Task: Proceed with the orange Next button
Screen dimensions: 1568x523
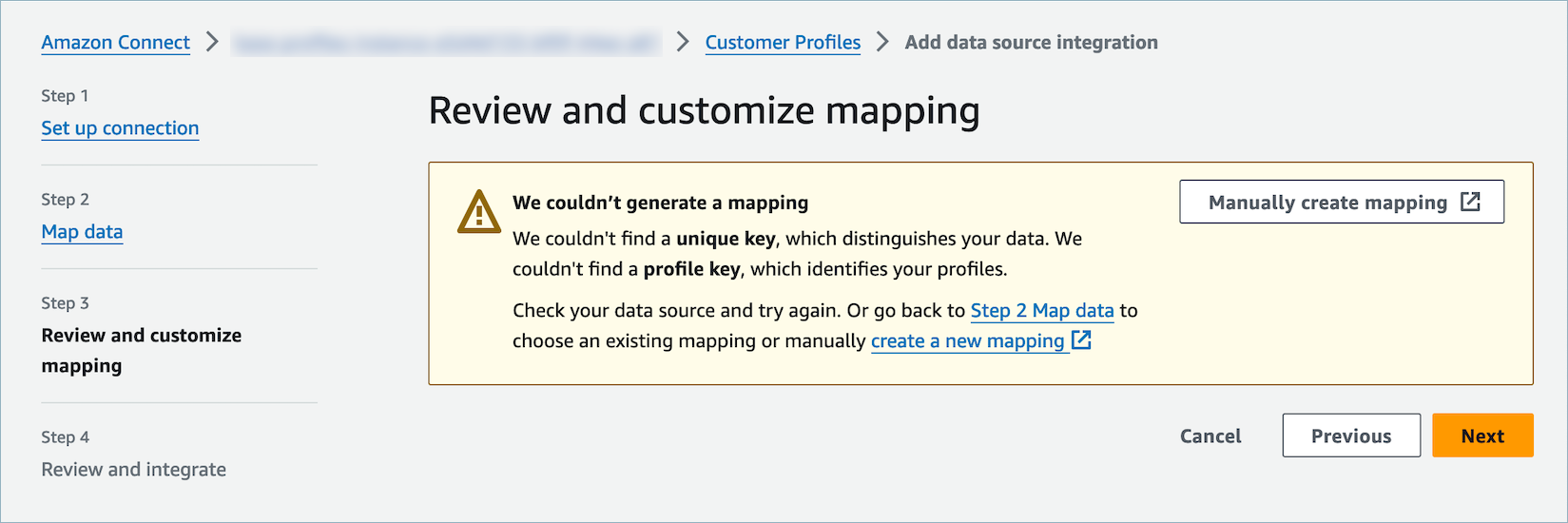Action: (x=1481, y=436)
